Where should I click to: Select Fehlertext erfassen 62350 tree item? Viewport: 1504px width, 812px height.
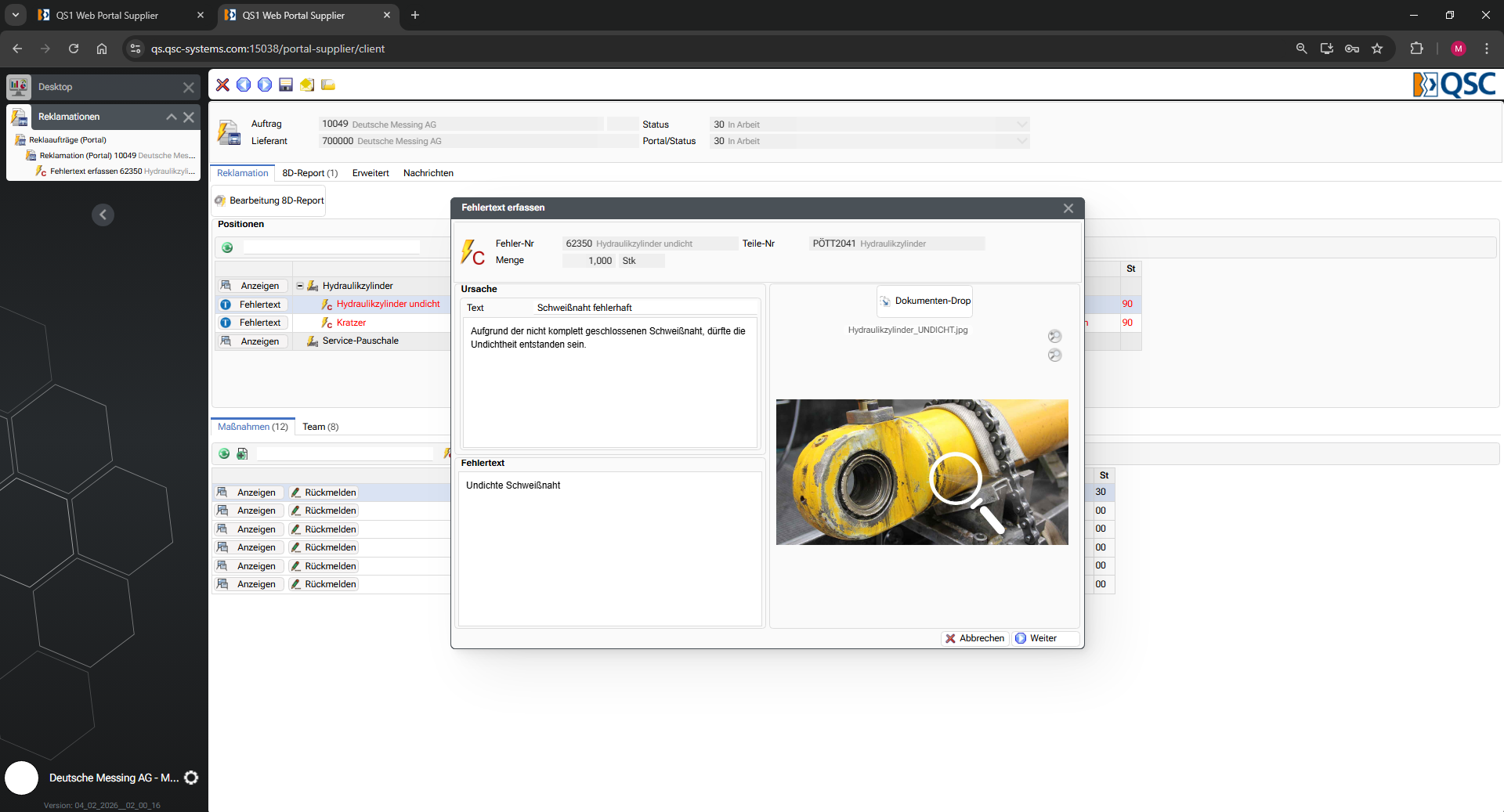[116, 171]
